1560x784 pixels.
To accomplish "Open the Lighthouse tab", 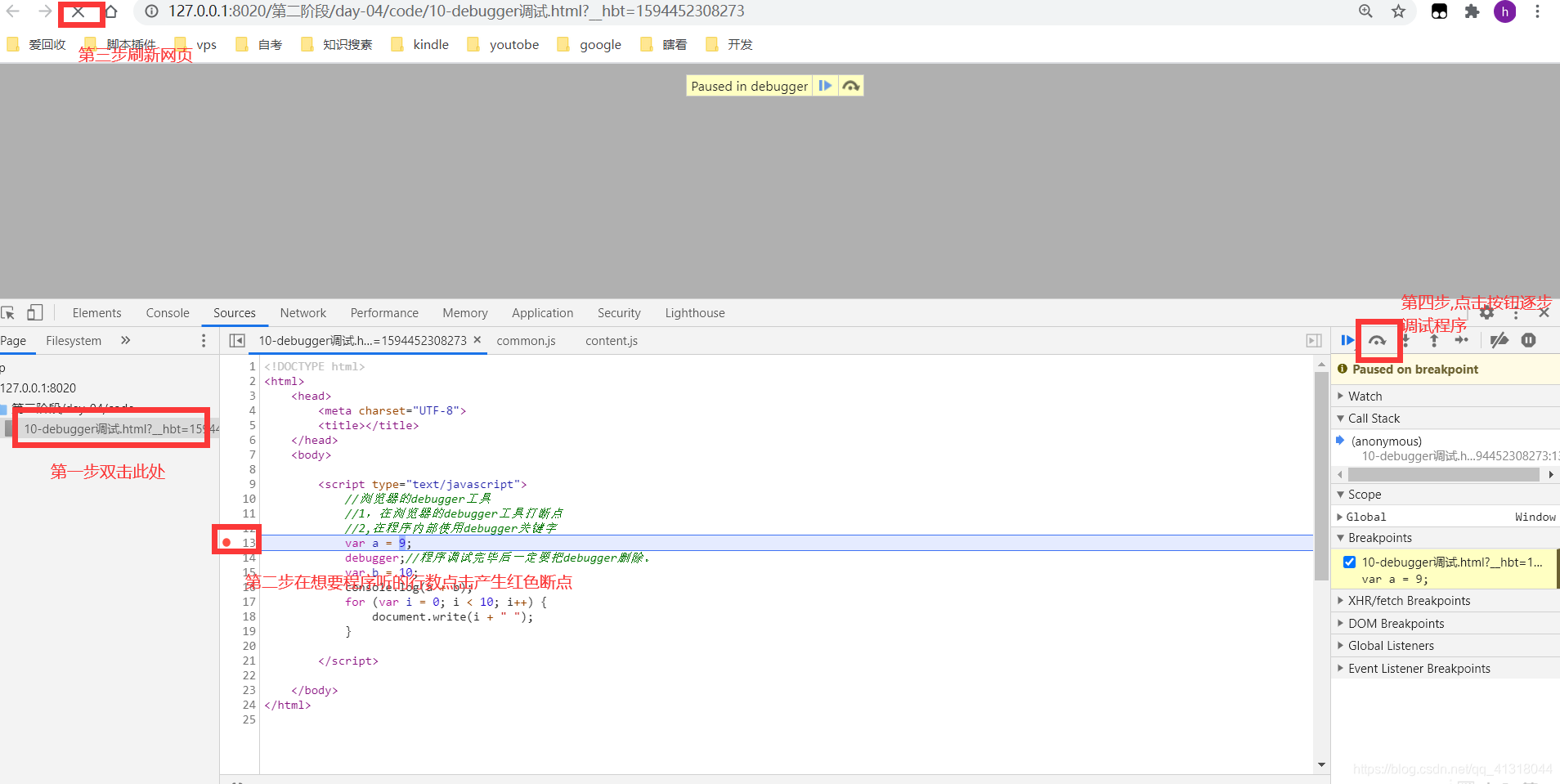I will 695,313.
